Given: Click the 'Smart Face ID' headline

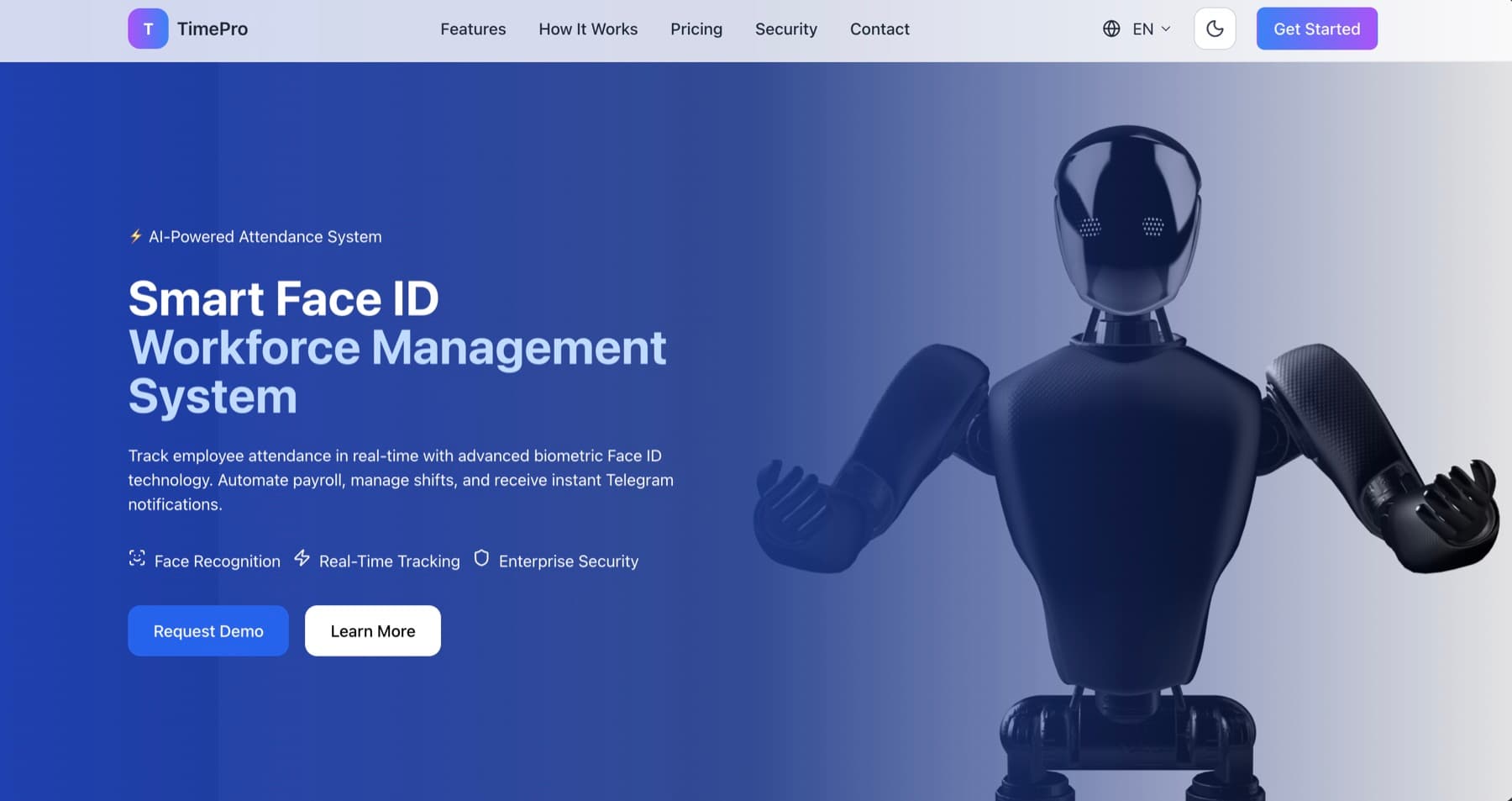Looking at the screenshot, I should 284,298.
